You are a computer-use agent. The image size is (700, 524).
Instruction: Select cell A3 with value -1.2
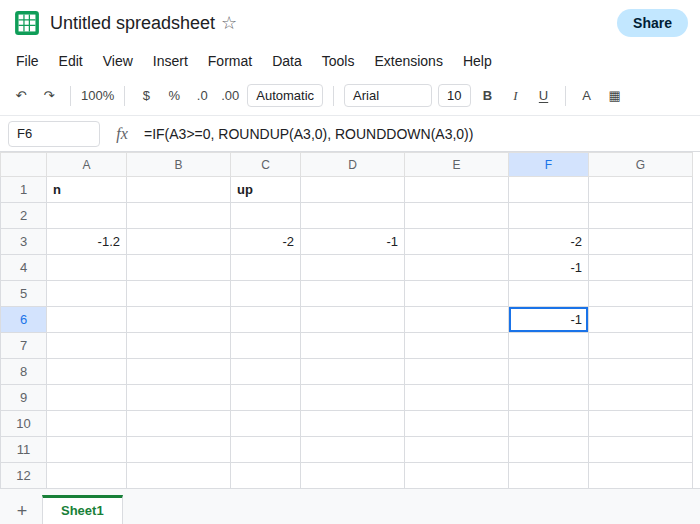pyautogui.click(x=86, y=241)
